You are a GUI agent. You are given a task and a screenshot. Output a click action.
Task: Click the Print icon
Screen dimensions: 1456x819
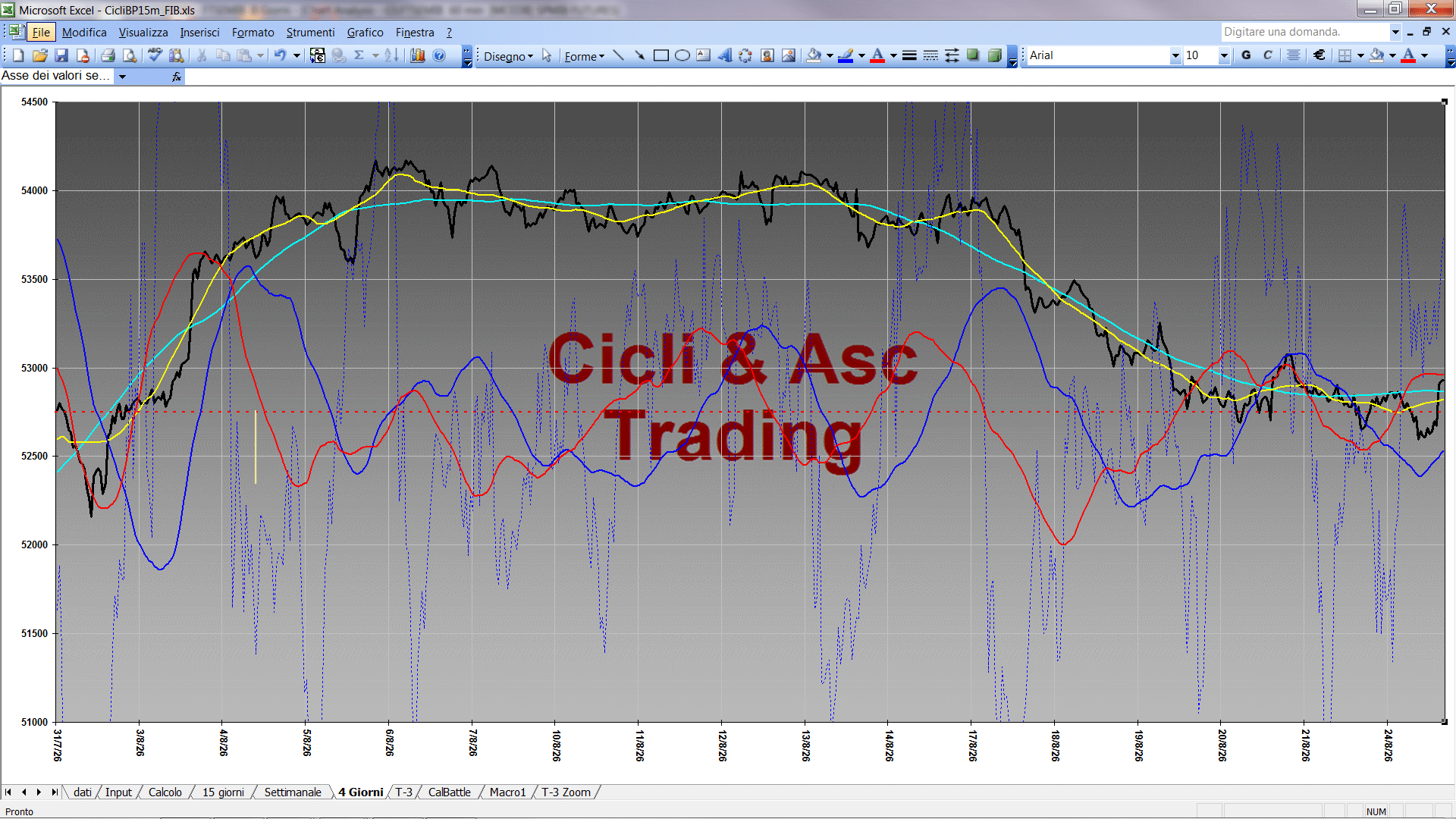pos(108,55)
